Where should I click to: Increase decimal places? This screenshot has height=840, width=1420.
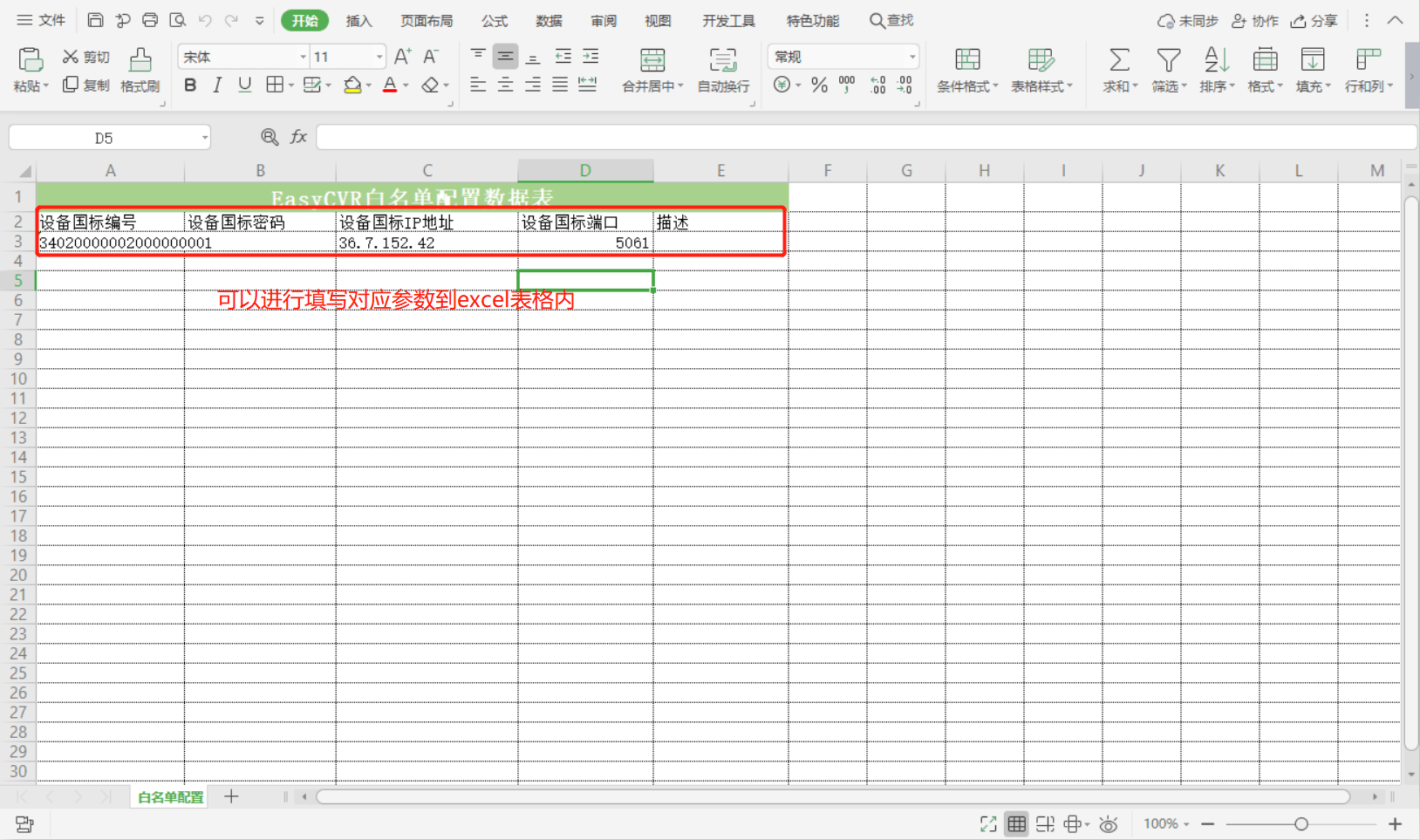click(878, 85)
